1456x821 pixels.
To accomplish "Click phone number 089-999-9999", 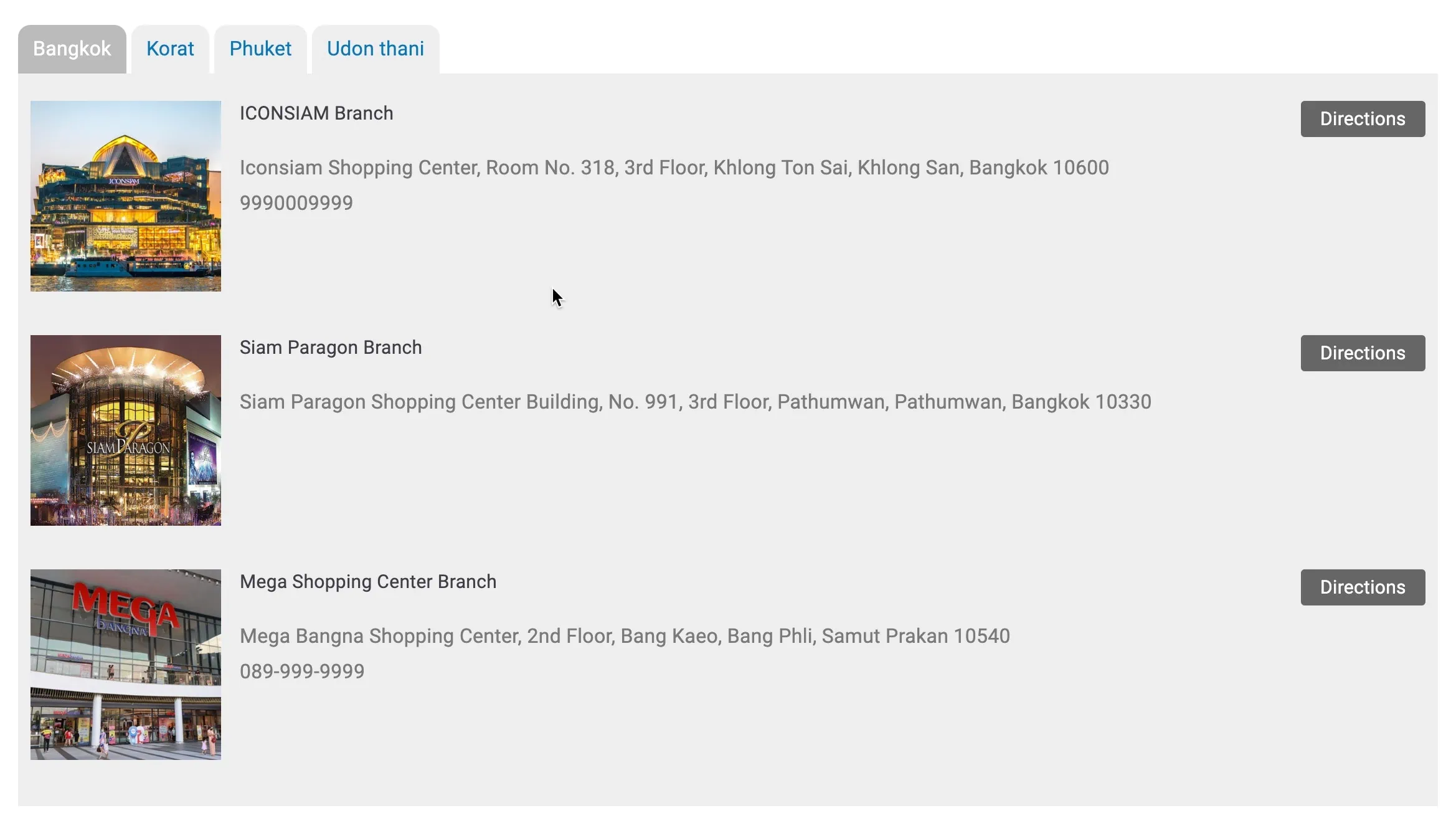I will pyautogui.click(x=302, y=672).
